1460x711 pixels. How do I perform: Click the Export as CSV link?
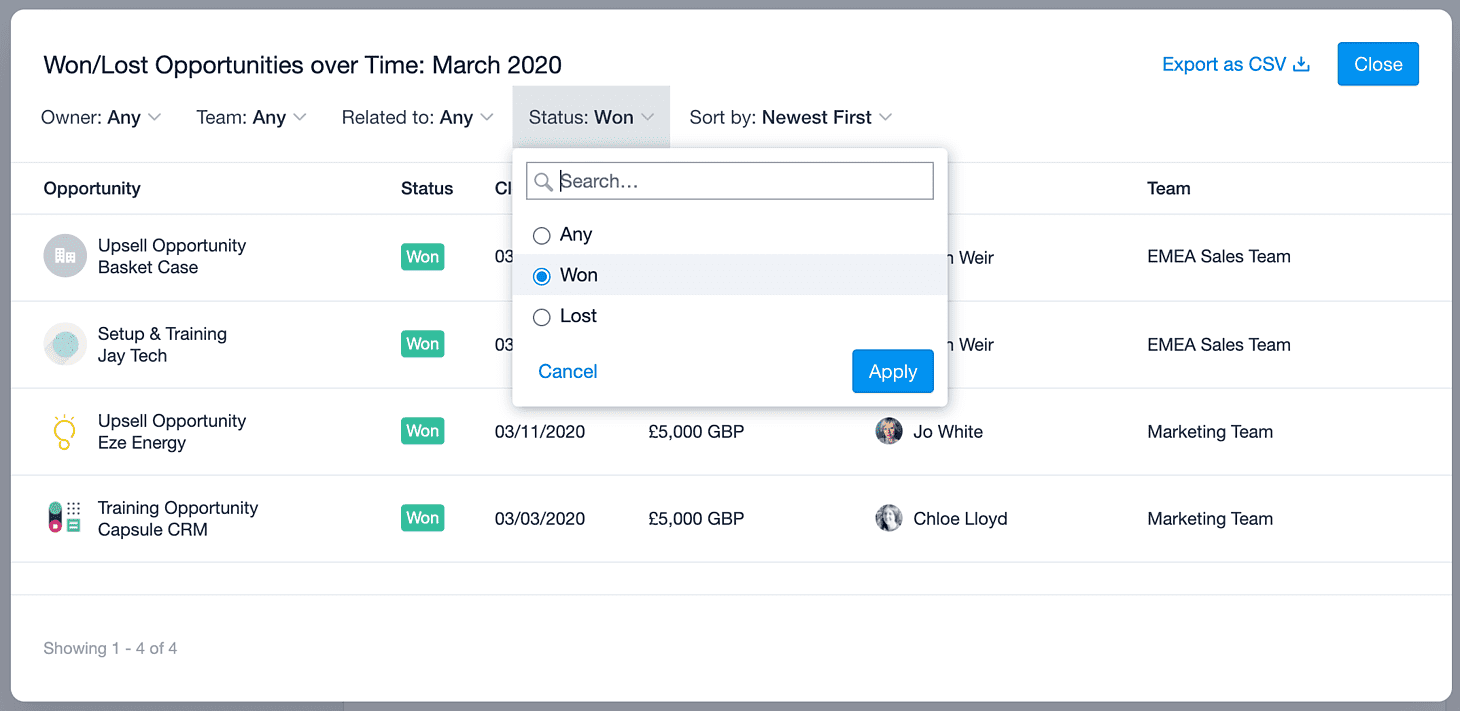click(x=1236, y=64)
